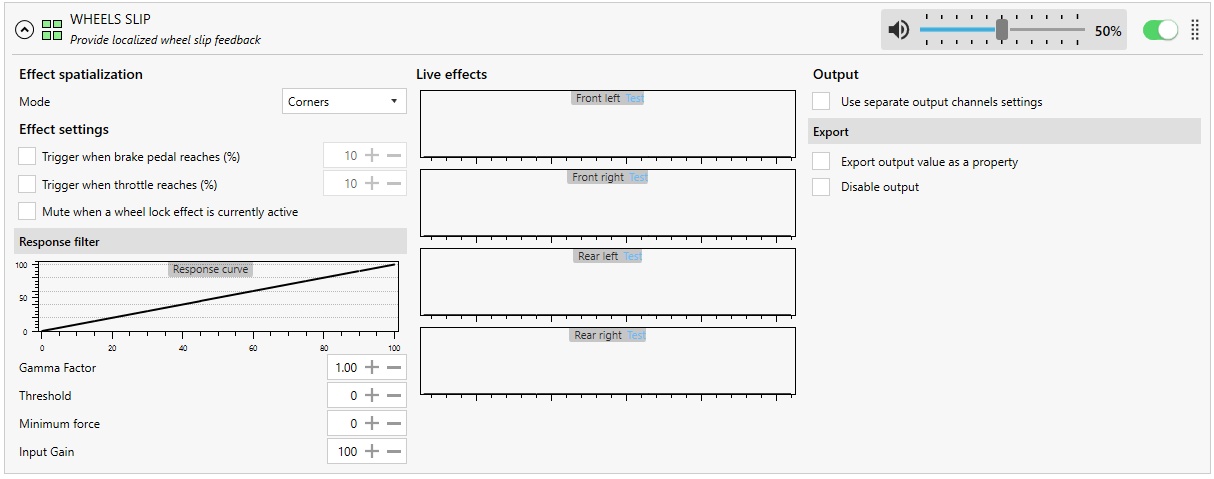Click the effect drag handle dots icon

(1195, 30)
